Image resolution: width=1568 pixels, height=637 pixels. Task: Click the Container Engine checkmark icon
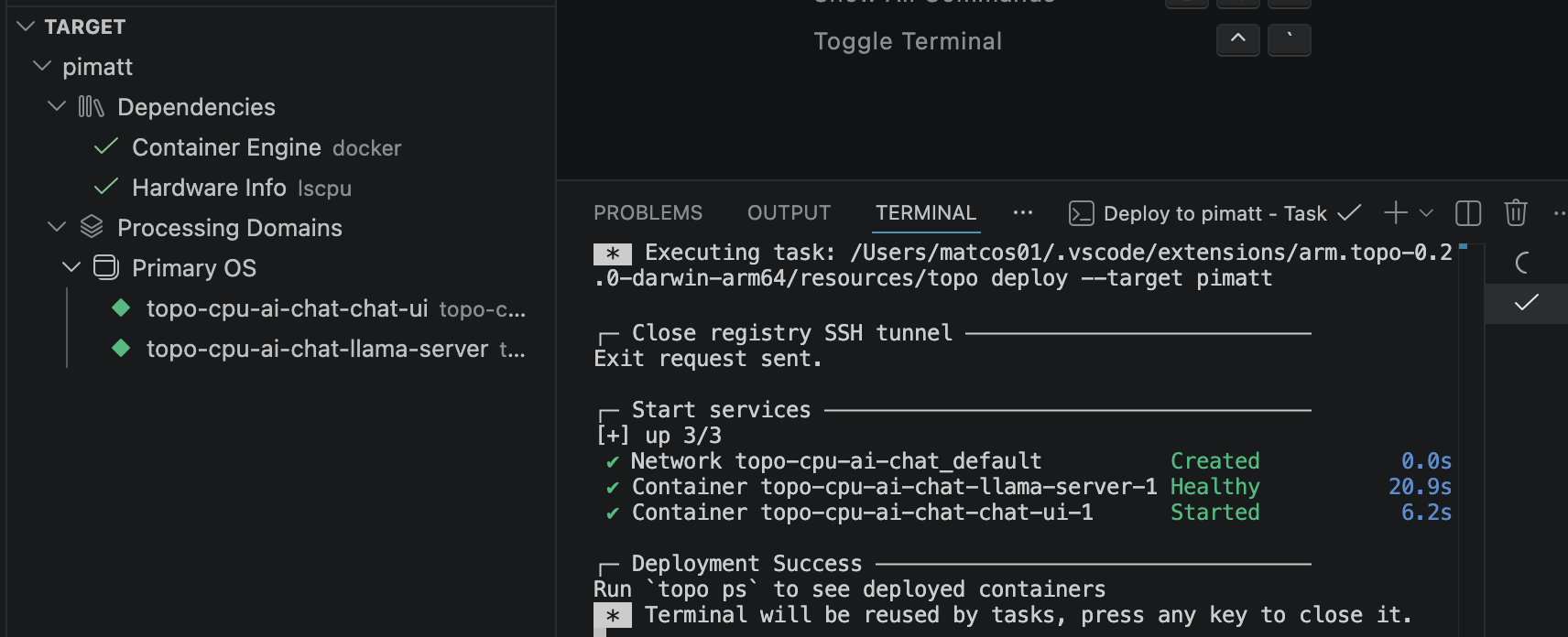(x=106, y=146)
